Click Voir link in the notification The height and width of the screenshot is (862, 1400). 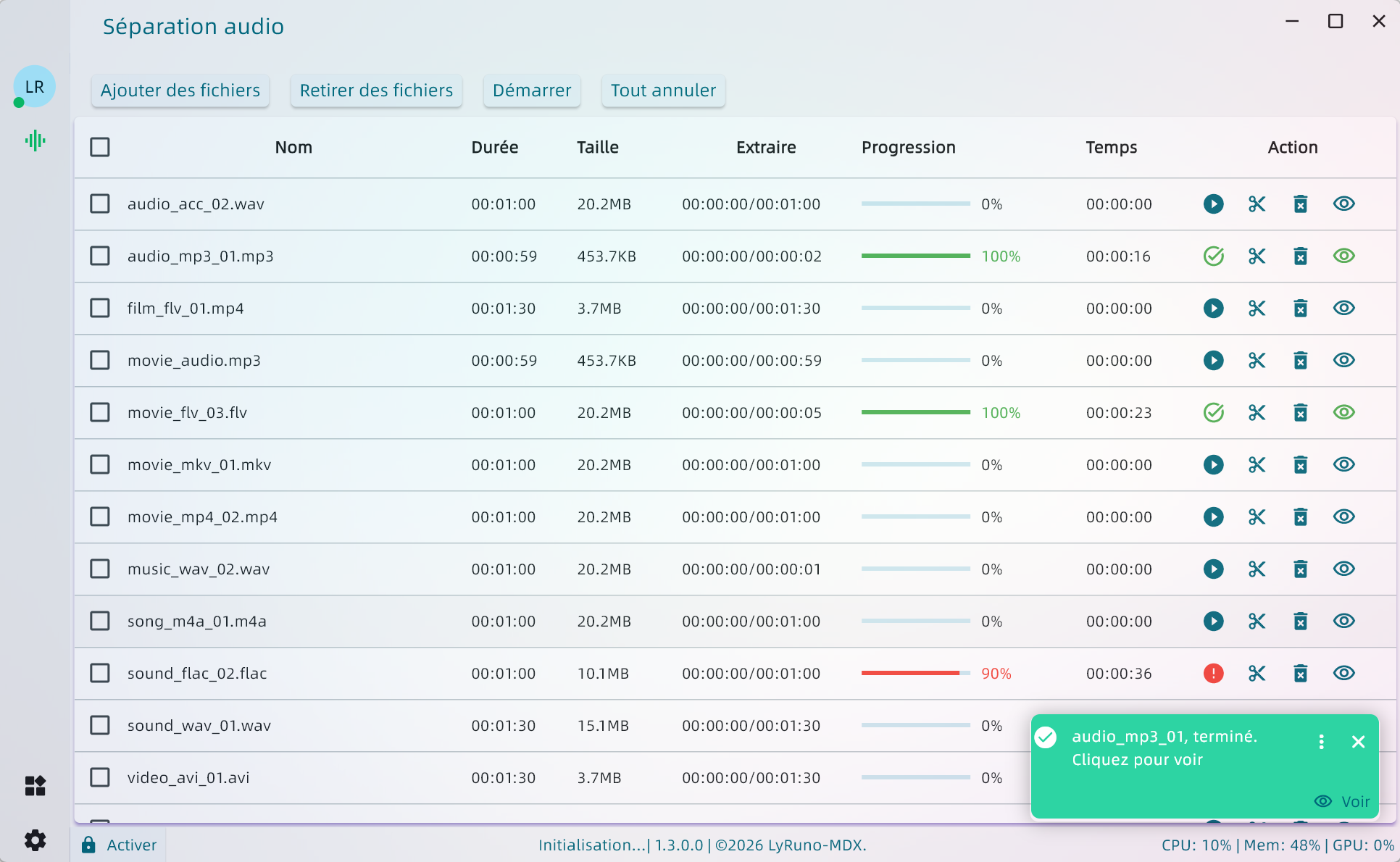click(1343, 801)
